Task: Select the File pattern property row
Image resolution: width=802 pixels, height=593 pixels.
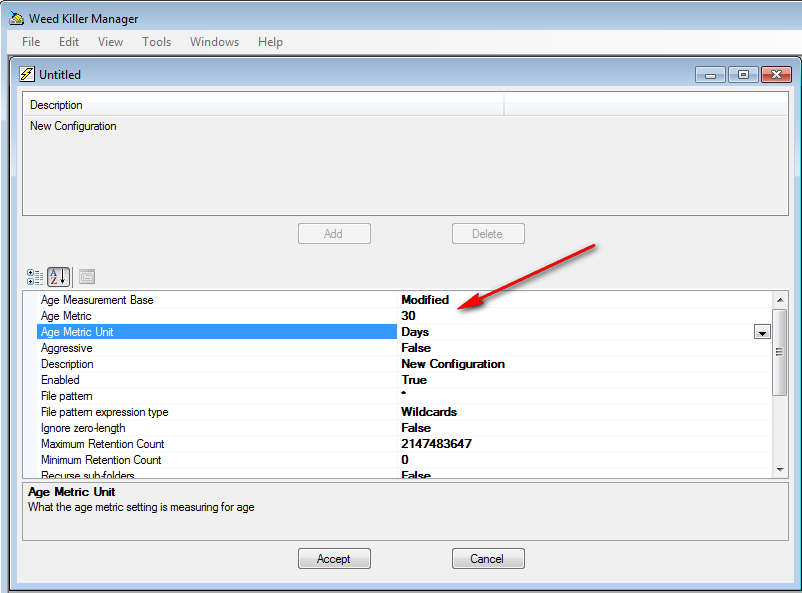Action: pos(217,396)
